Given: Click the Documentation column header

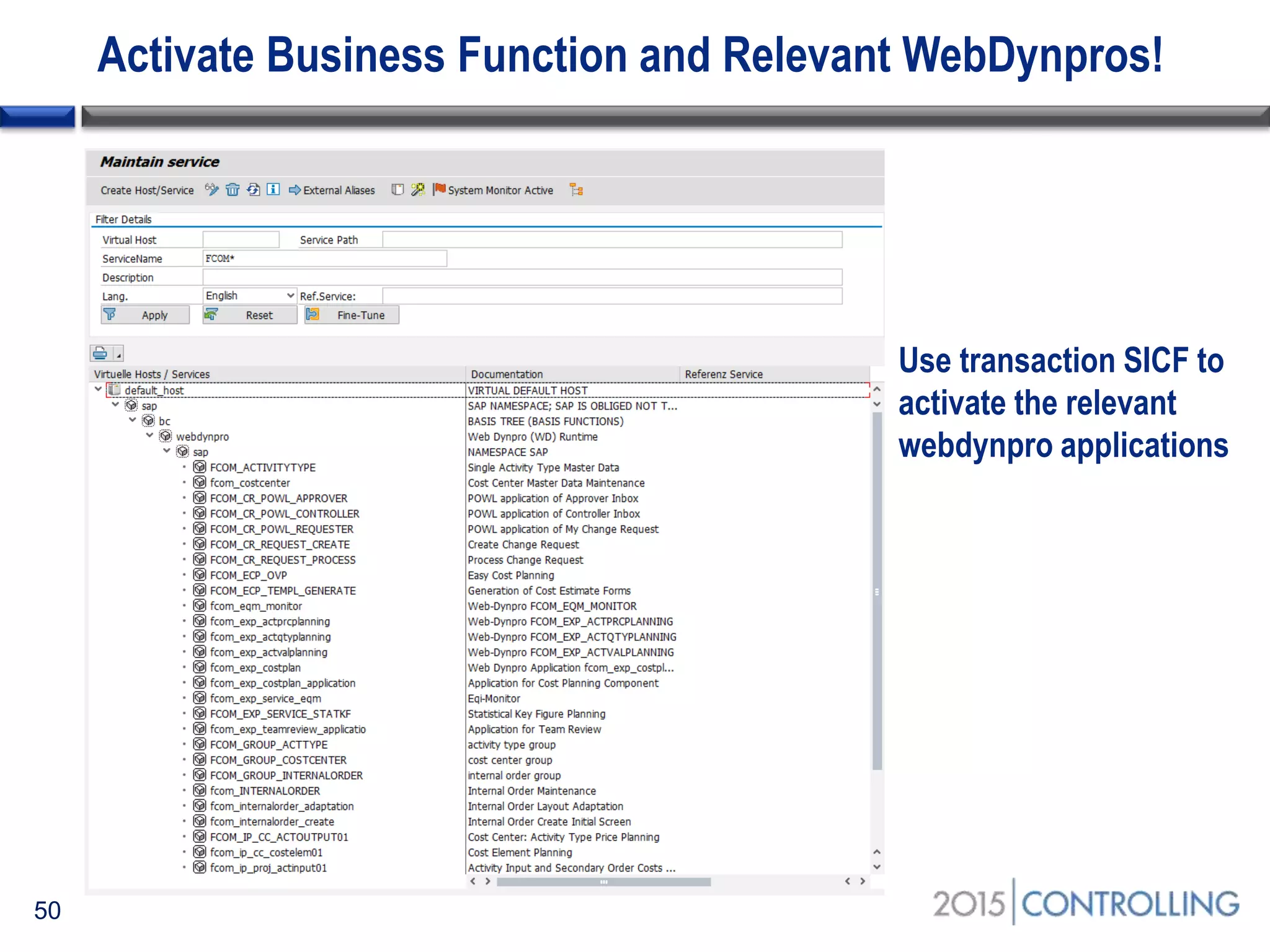Looking at the screenshot, I should pyautogui.click(x=572, y=374).
